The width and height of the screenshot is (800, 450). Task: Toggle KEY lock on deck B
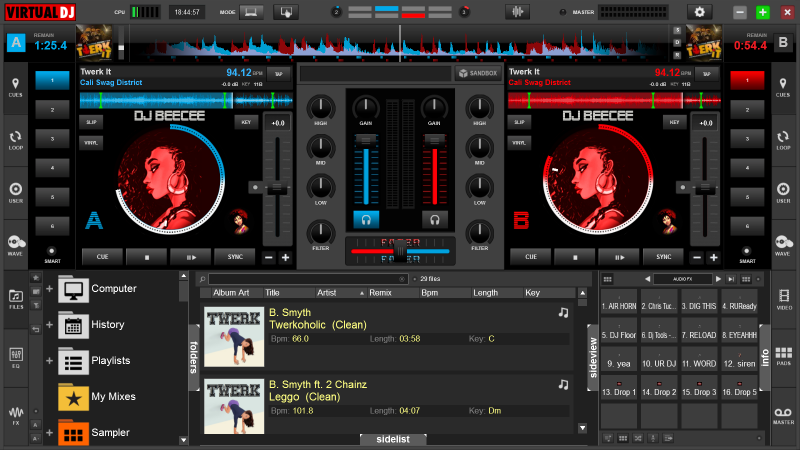tap(674, 122)
